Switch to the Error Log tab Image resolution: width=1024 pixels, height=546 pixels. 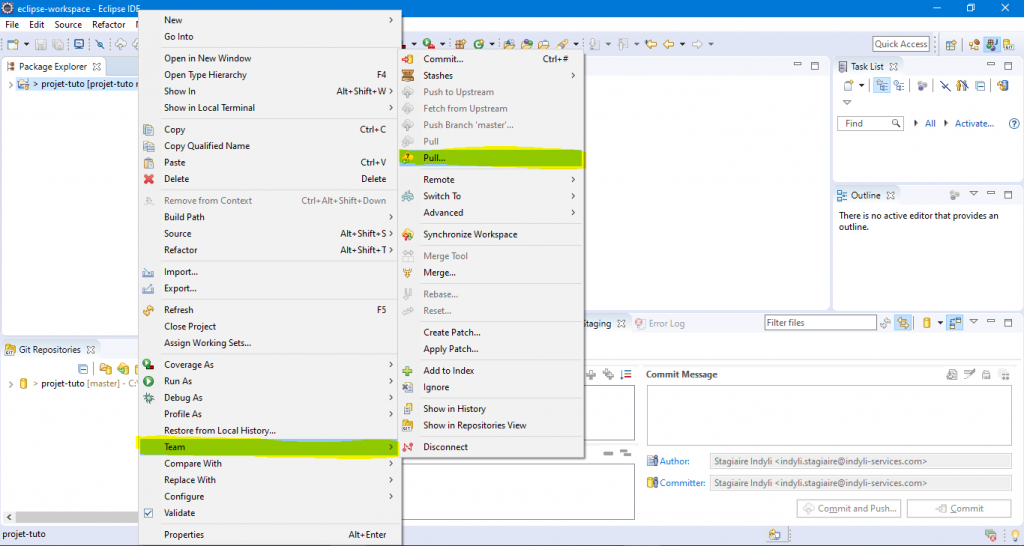[660, 323]
